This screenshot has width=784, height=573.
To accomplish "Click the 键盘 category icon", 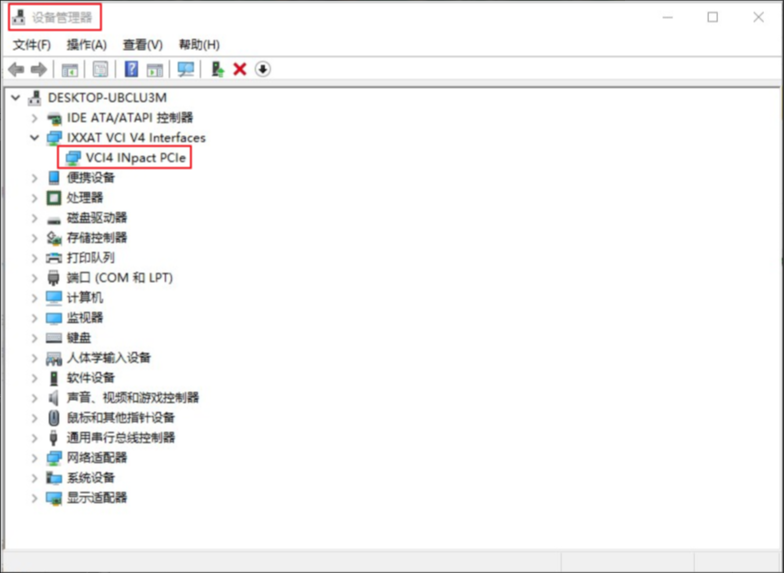I will (54, 338).
